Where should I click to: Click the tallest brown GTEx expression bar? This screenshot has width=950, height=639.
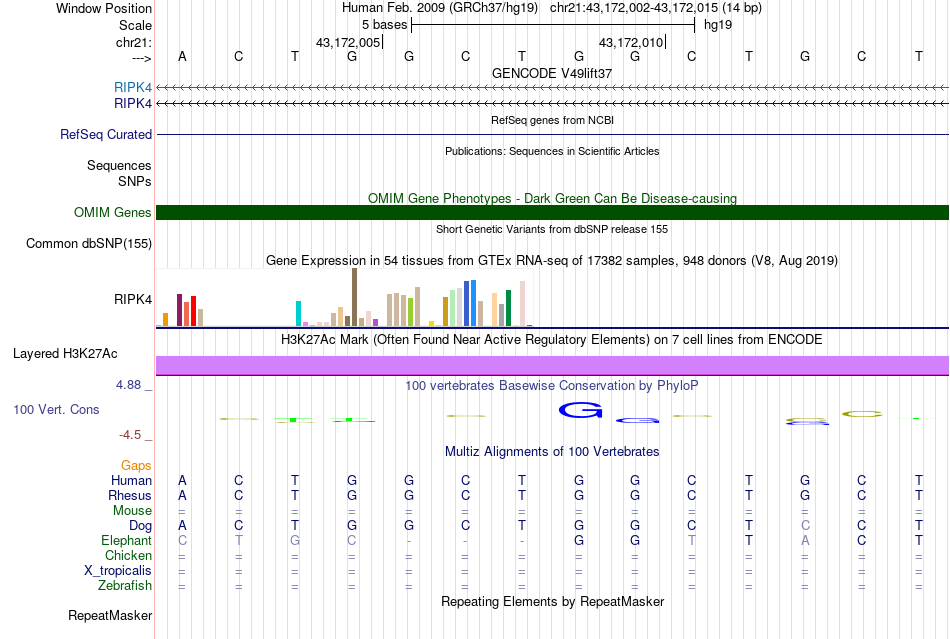tap(354, 297)
